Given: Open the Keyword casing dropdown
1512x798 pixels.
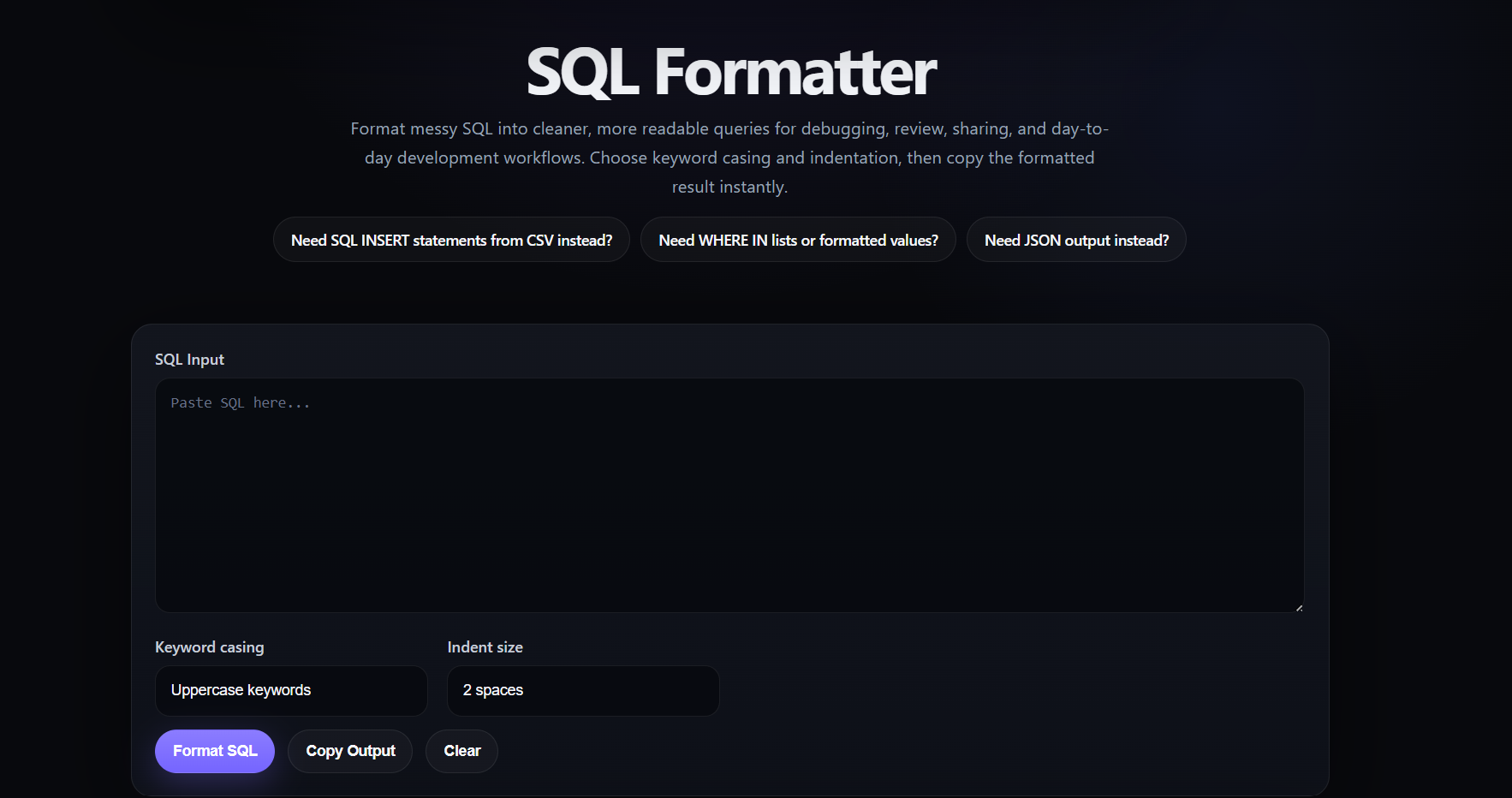Looking at the screenshot, I should tap(291, 691).
